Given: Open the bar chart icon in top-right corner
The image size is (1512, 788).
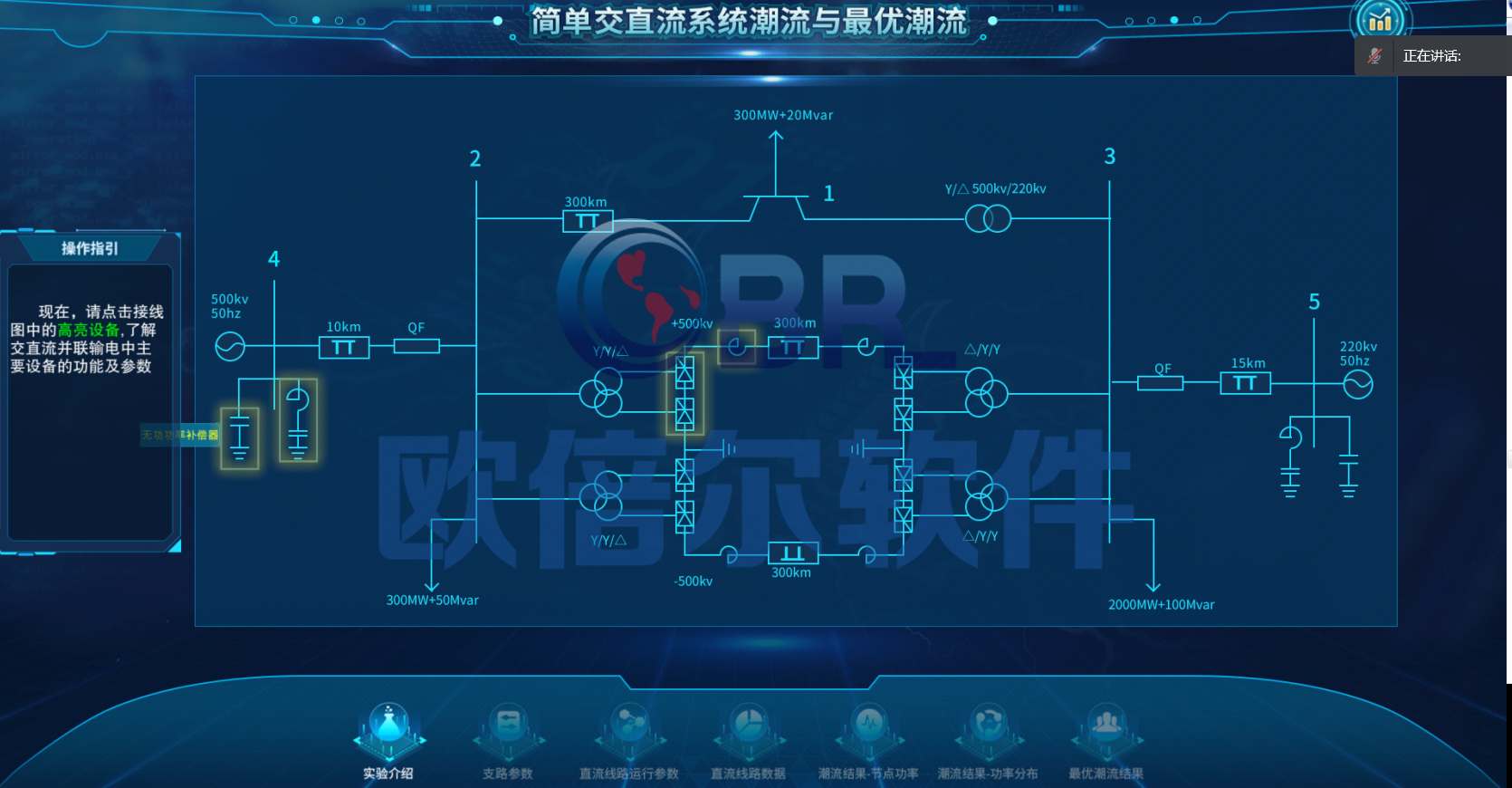Looking at the screenshot, I should tap(1380, 20).
